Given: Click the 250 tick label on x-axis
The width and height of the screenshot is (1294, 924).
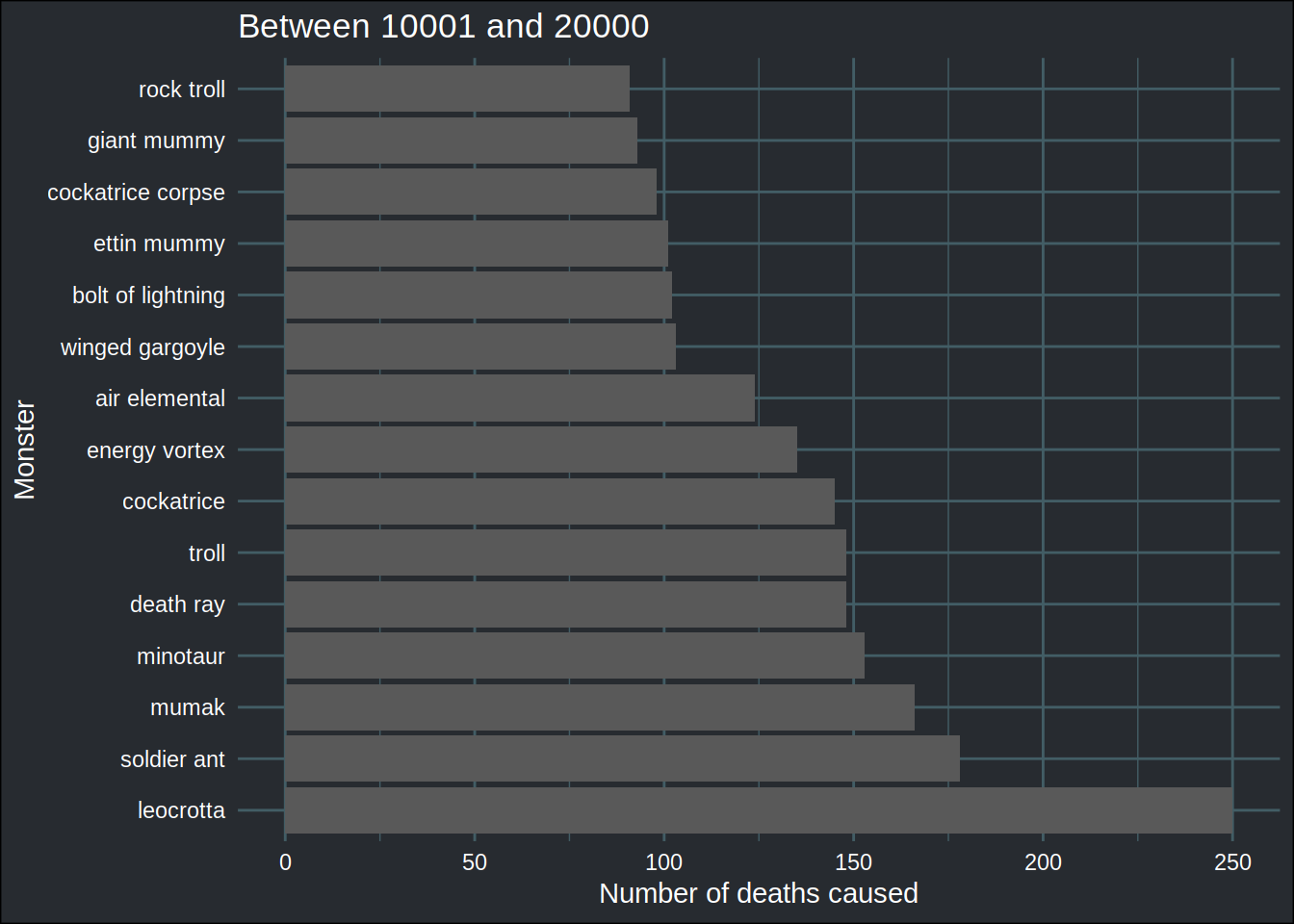Looking at the screenshot, I should pos(1232,862).
